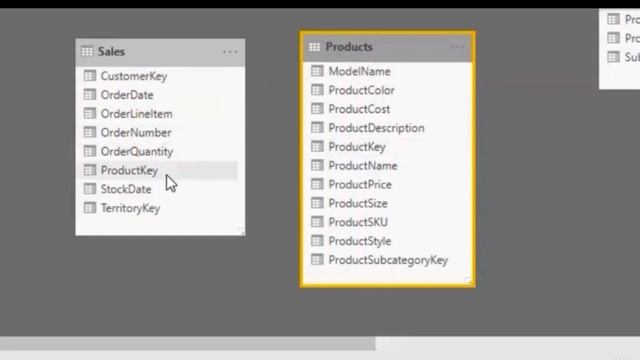Viewport: 640px width, 360px height.
Task: Click the icon beside ProductColor field
Action: 317,90
